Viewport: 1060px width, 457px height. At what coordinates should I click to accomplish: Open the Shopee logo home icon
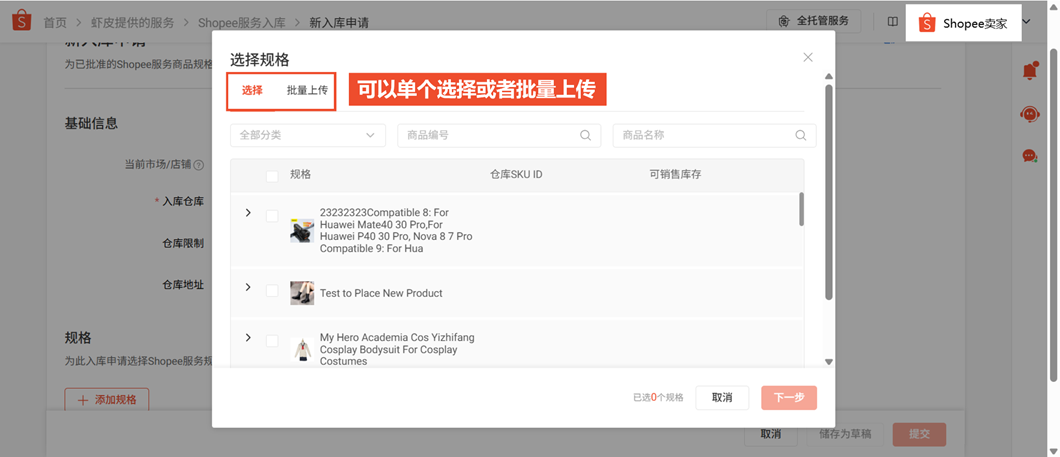pos(22,21)
